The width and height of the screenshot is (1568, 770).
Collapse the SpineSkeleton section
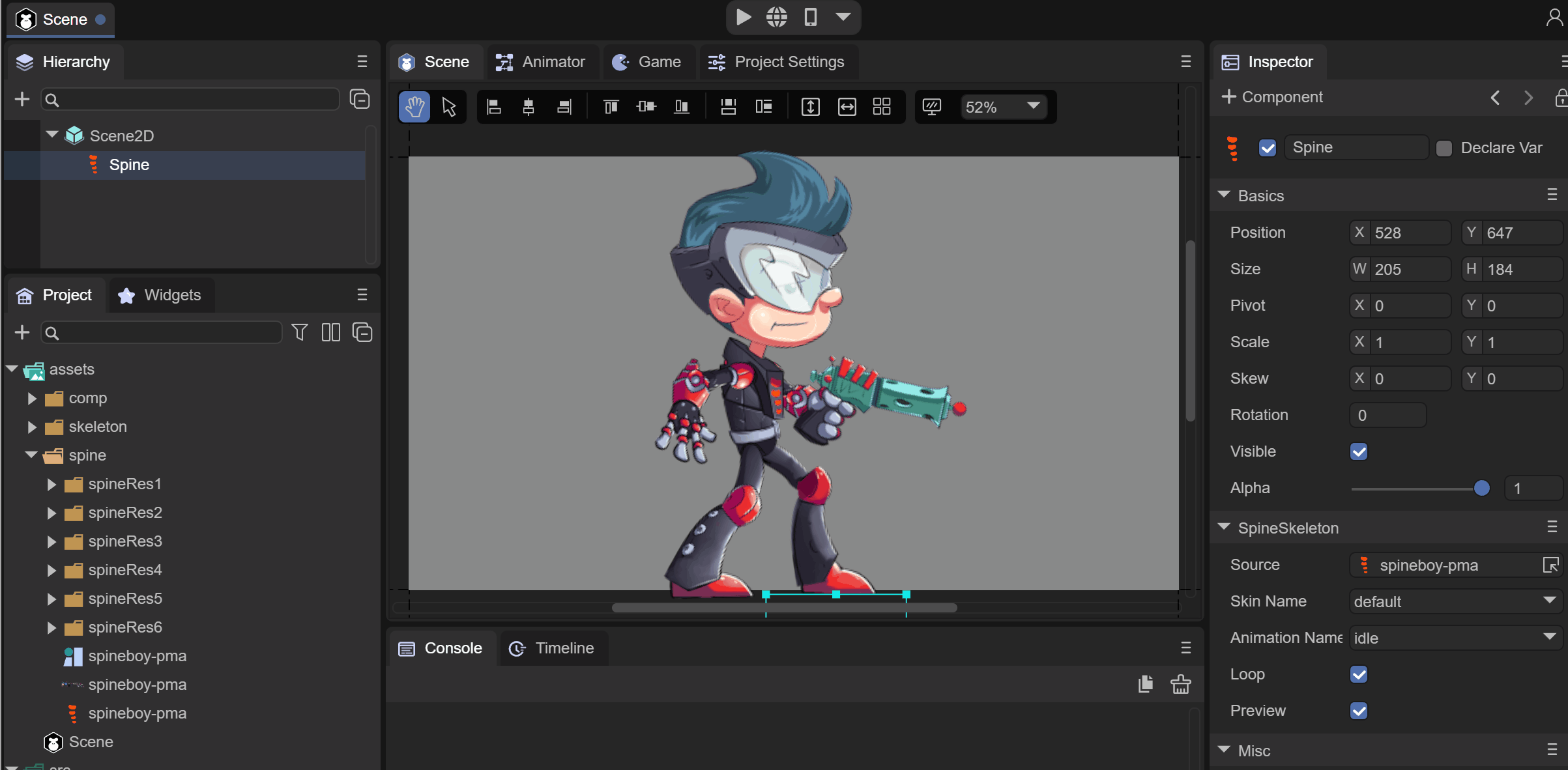1224,527
